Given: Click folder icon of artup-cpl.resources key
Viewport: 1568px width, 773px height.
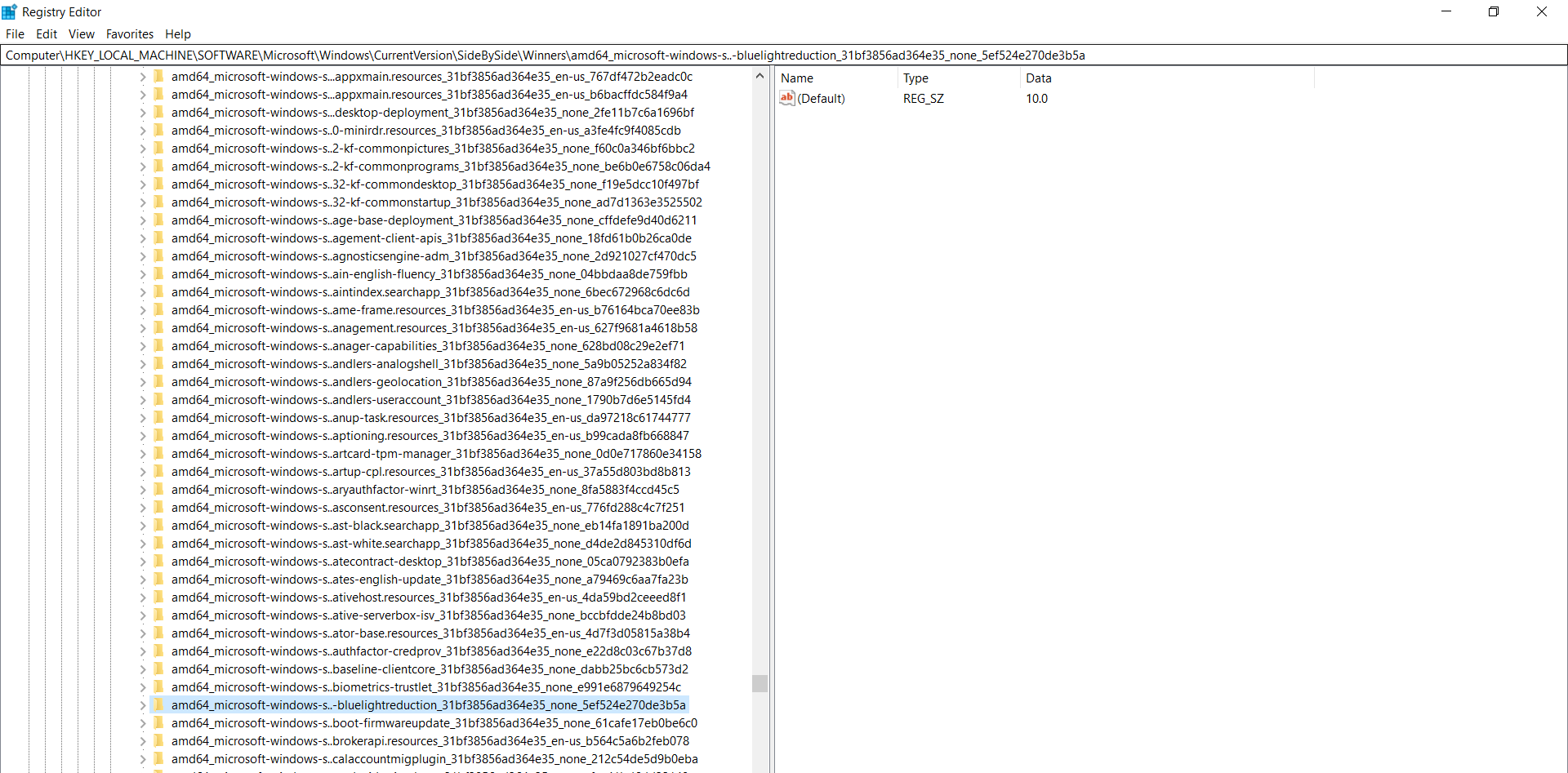Looking at the screenshot, I should coord(158,472).
